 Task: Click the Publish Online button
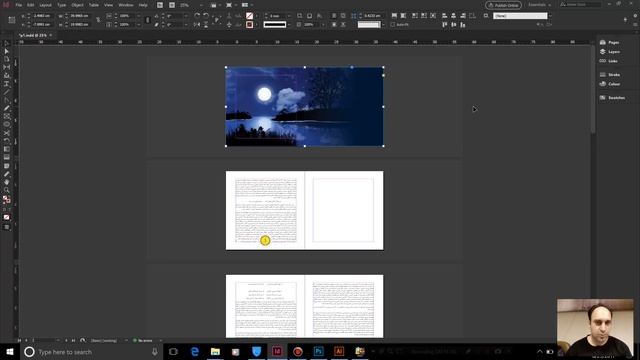point(504,5)
